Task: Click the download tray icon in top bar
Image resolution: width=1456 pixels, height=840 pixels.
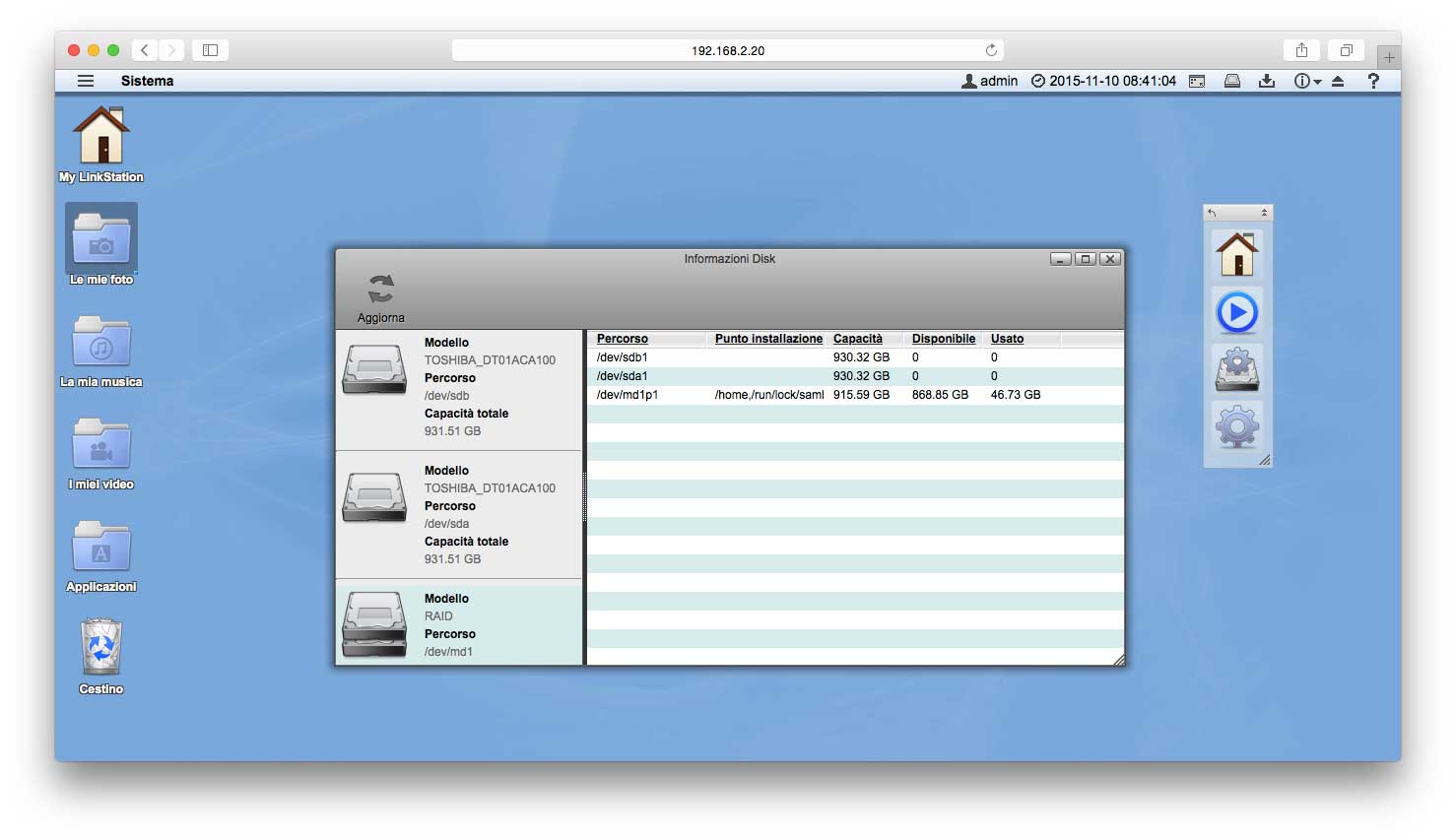Action: [x=1267, y=81]
